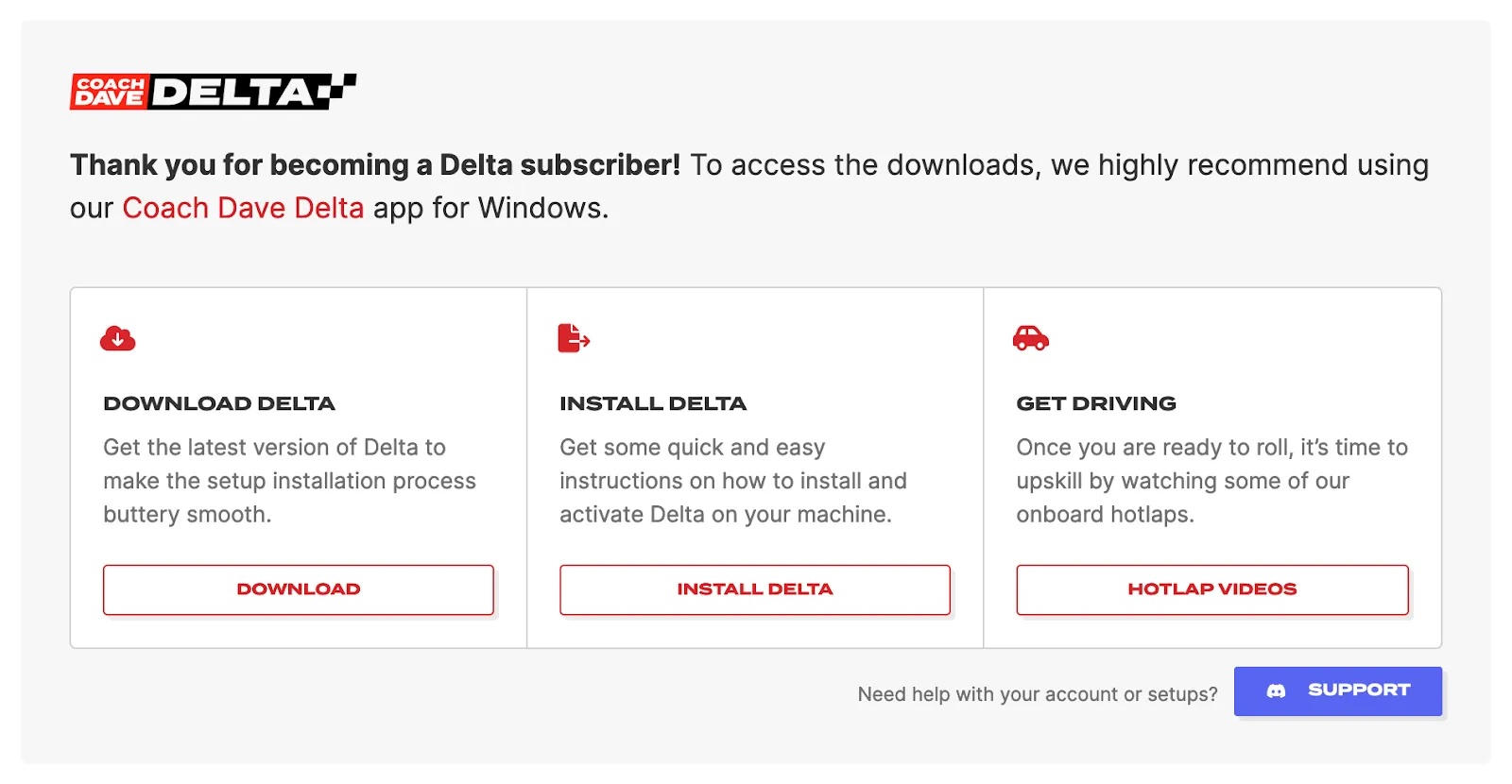Click the INSTALL DELTA button
Image resolution: width=1512 pixels, height=784 pixels.
pyautogui.click(x=754, y=588)
